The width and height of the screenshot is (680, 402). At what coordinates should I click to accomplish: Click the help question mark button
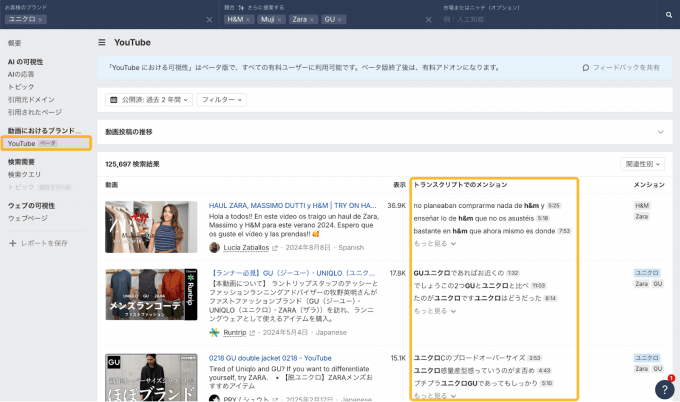click(664, 389)
